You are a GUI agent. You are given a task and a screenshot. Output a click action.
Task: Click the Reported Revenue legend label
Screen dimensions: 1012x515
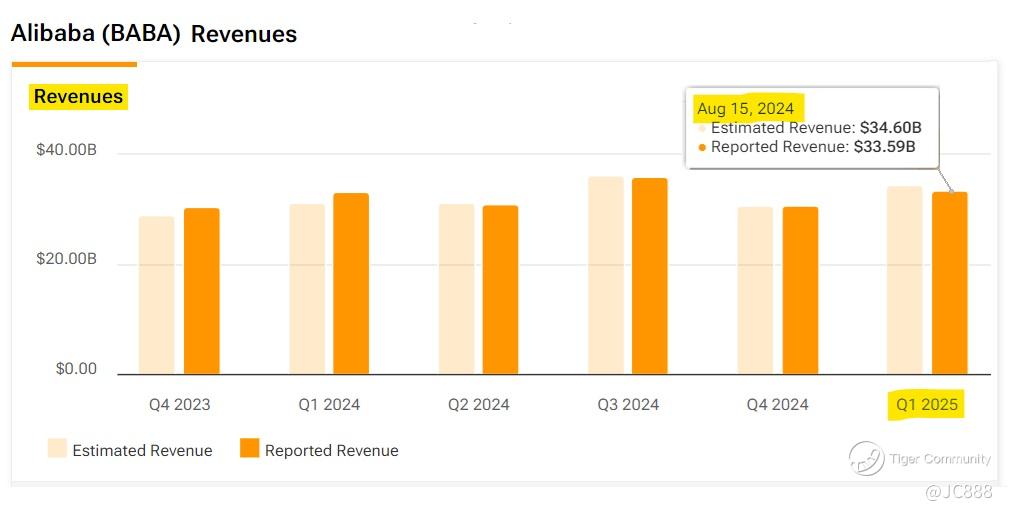pyautogui.click(x=332, y=450)
